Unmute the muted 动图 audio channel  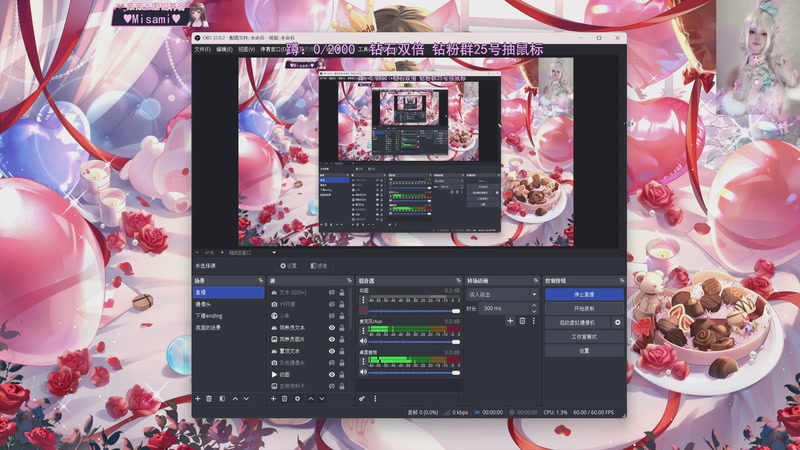coord(363,310)
